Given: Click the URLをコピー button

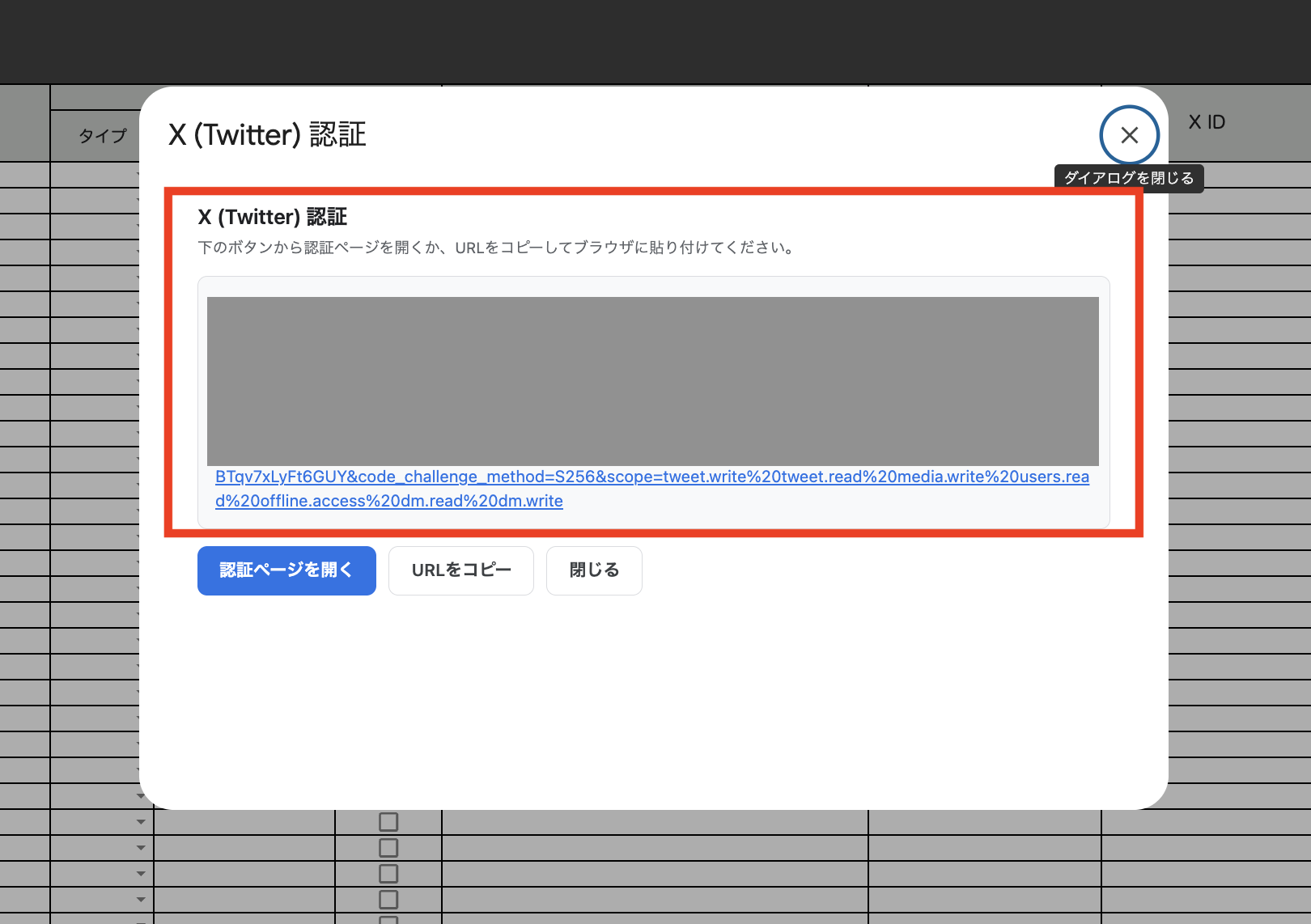Looking at the screenshot, I should (461, 570).
